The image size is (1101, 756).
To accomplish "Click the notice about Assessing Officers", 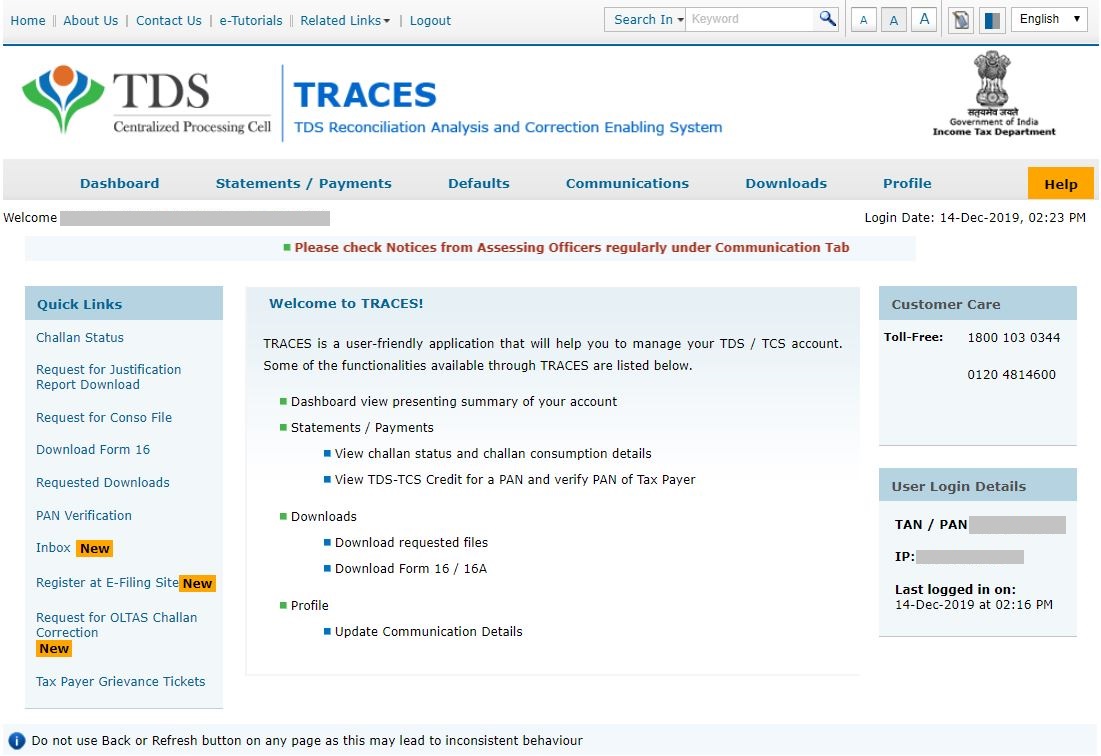I will tap(572, 248).
